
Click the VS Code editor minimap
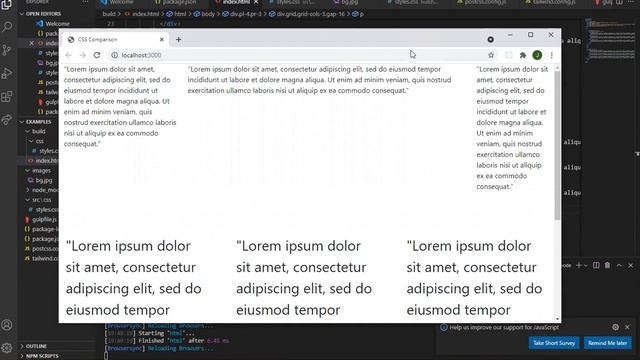(x=610, y=41)
